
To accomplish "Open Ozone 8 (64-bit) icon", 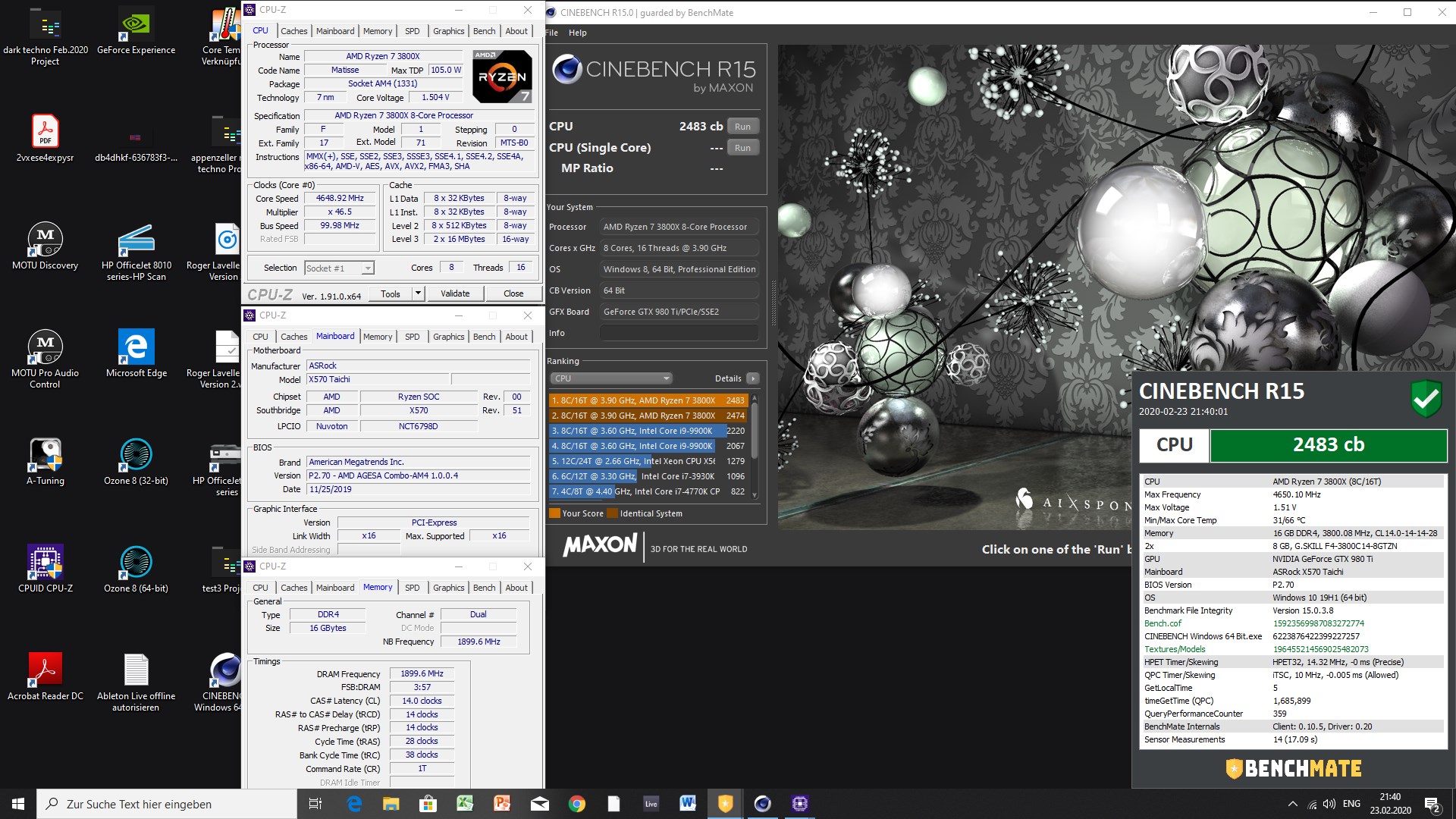I will pyautogui.click(x=136, y=570).
